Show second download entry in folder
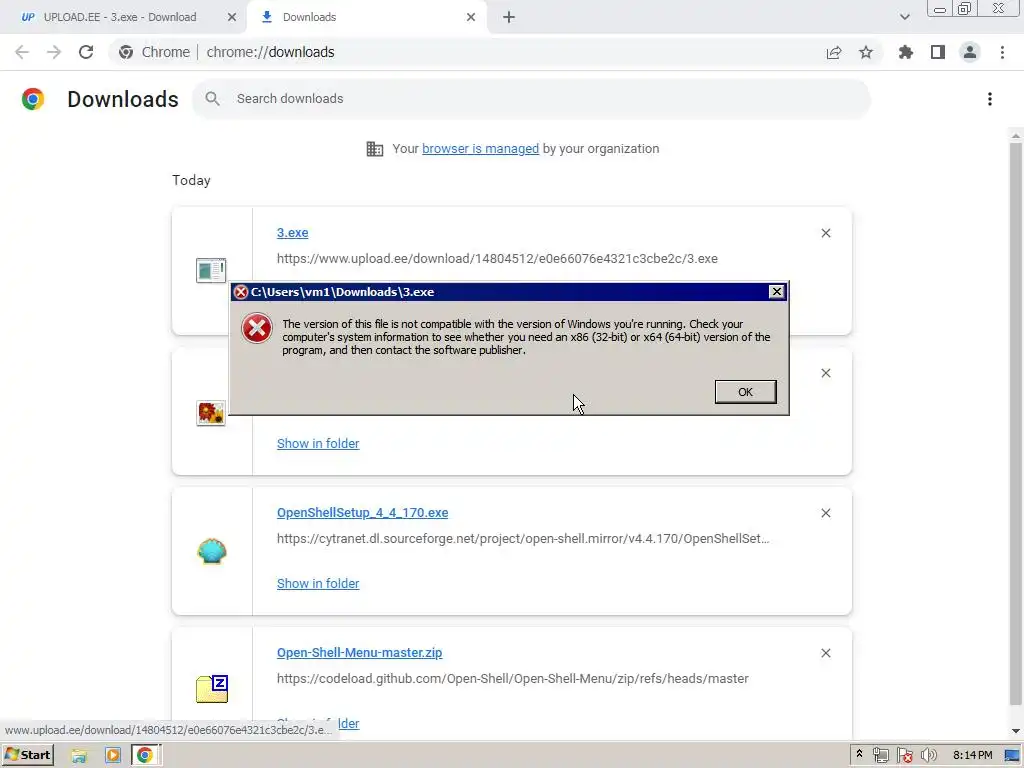This screenshot has height=768, width=1024. (x=318, y=443)
